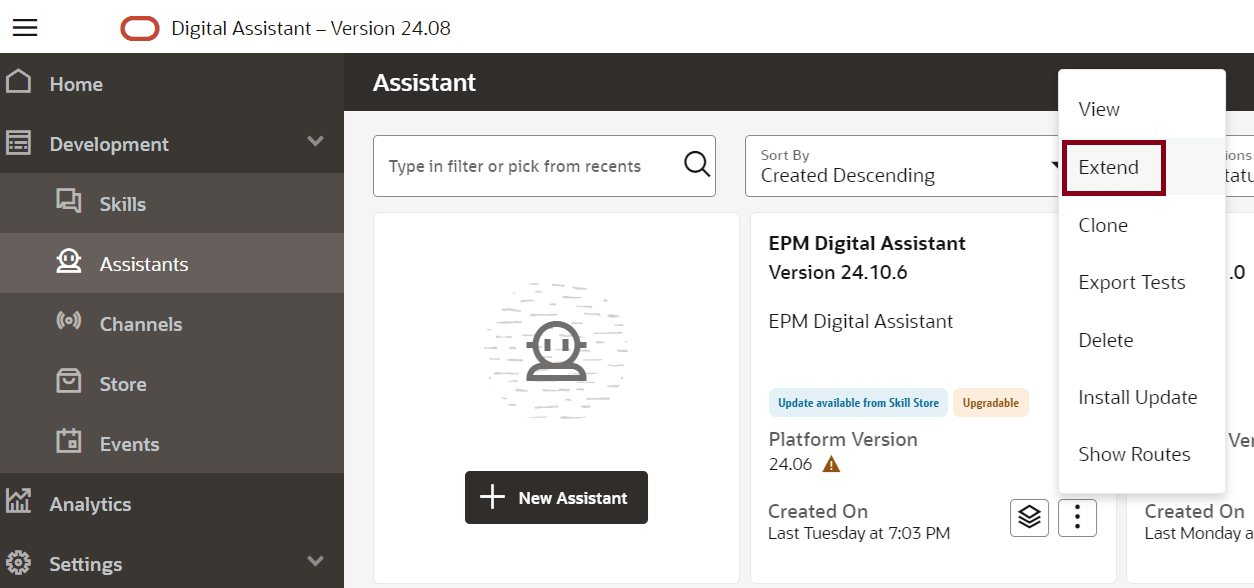Expand the Settings section
The width and height of the screenshot is (1254, 588).
pyautogui.click(x=315, y=562)
